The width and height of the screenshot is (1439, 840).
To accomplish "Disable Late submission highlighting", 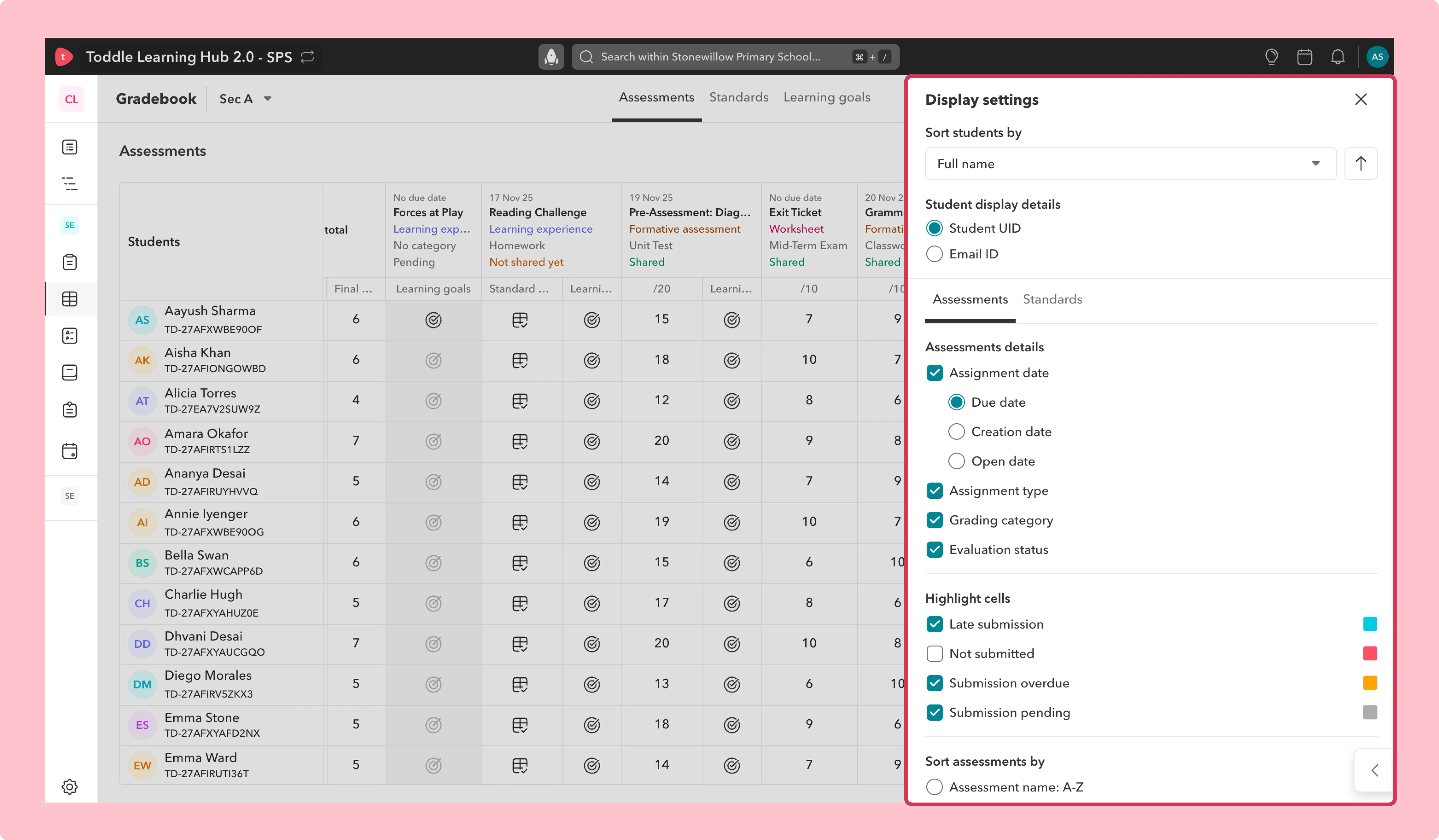I will [x=934, y=624].
